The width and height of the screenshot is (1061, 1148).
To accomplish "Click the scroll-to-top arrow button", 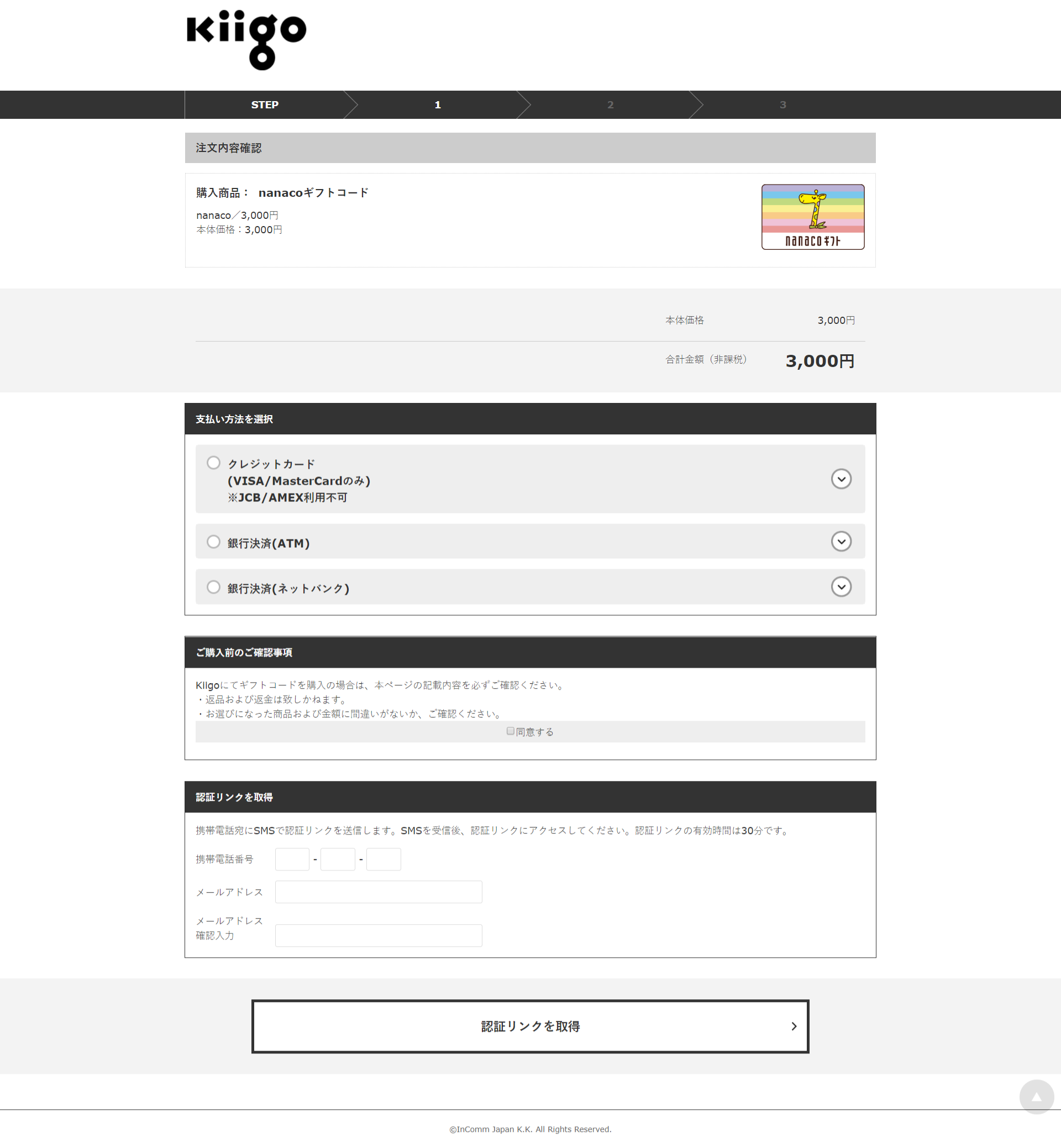I will tap(1036, 1097).
